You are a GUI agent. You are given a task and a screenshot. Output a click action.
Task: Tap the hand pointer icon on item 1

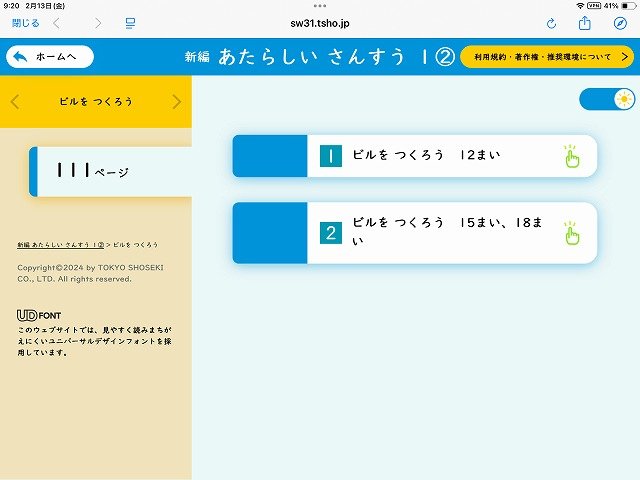coord(571,156)
